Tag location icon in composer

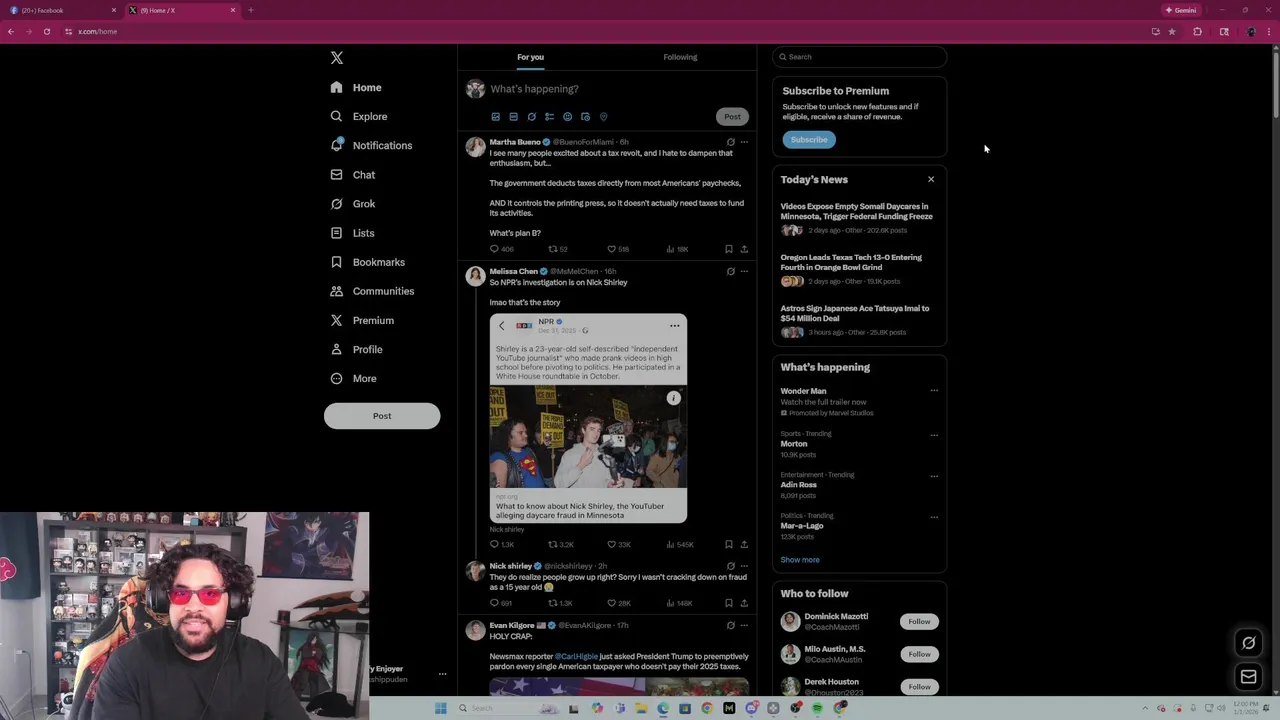[x=603, y=117]
